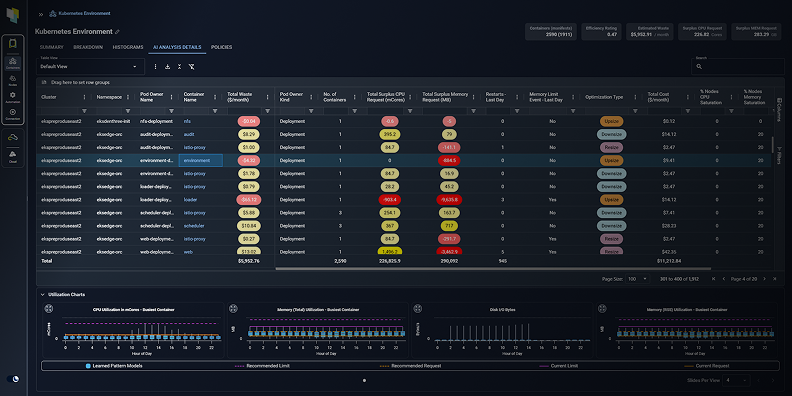Go to the next results page

[764, 279]
